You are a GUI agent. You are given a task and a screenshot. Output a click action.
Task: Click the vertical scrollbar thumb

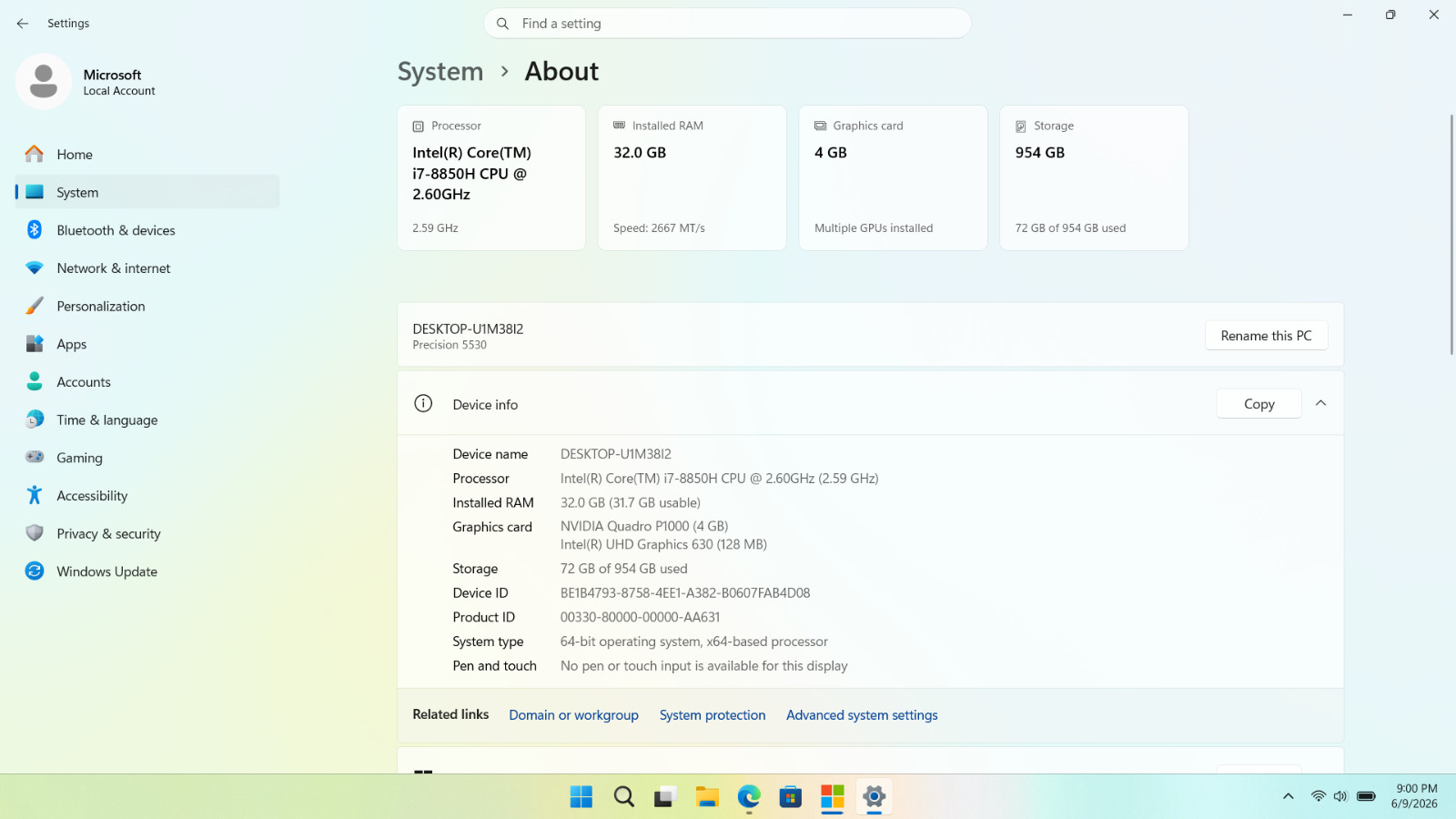(x=1451, y=235)
